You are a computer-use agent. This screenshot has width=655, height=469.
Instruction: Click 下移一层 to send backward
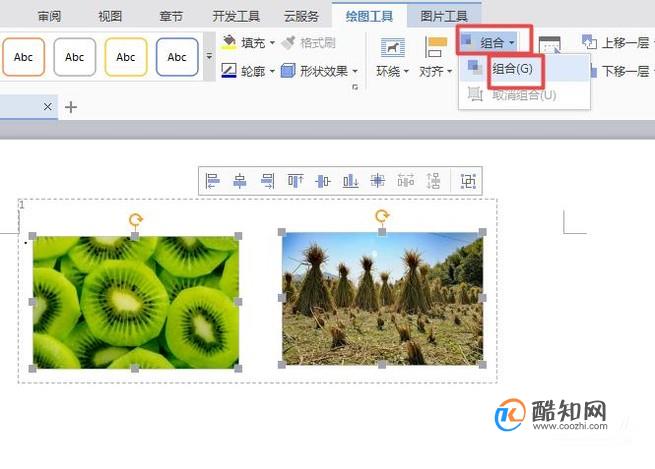(621, 71)
